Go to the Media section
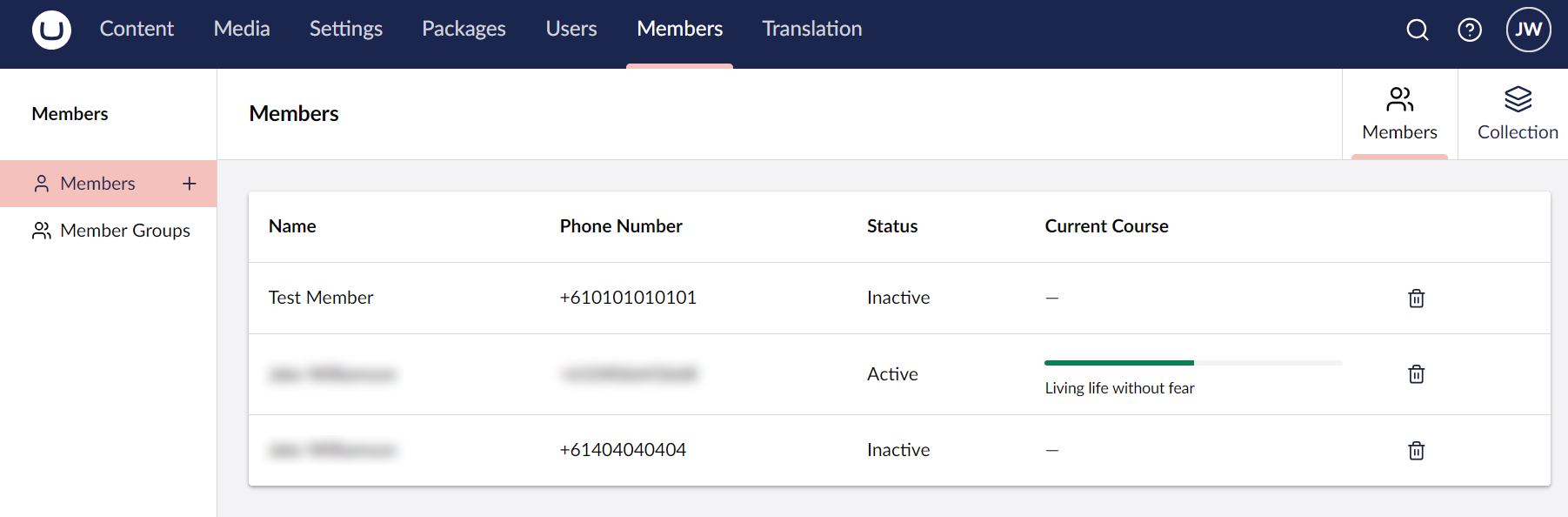The width and height of the screenshot is (1568, 517). 242,29
